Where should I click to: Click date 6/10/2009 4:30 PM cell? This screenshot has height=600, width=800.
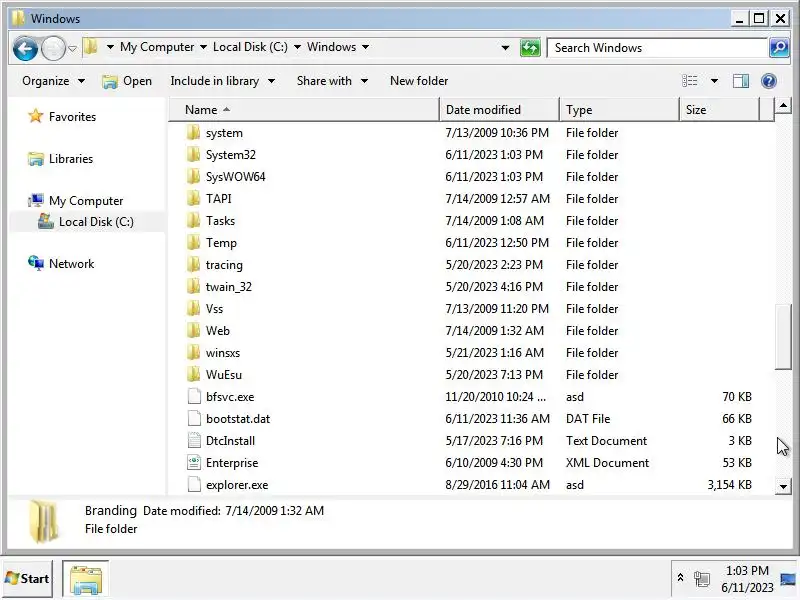pos(494,462)
